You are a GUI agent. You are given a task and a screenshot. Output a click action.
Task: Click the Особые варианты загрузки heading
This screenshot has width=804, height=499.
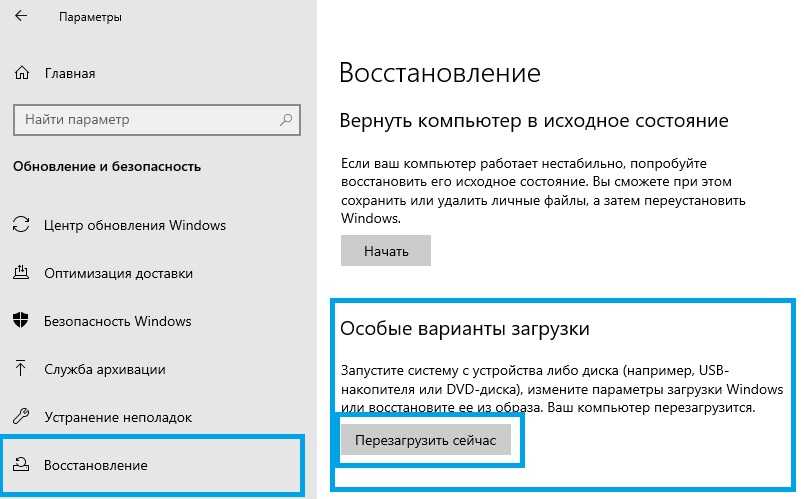pyautogui.click(x=465, y=328)
